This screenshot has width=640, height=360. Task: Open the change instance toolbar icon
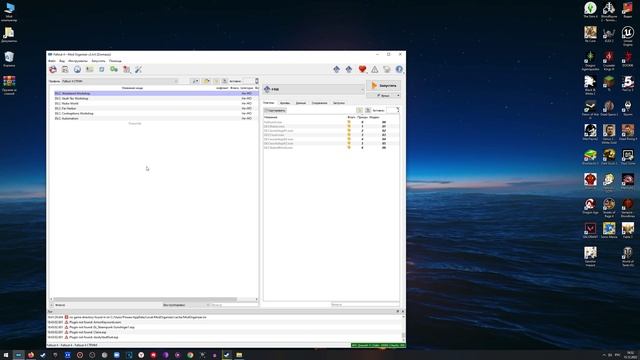(53, 69)
